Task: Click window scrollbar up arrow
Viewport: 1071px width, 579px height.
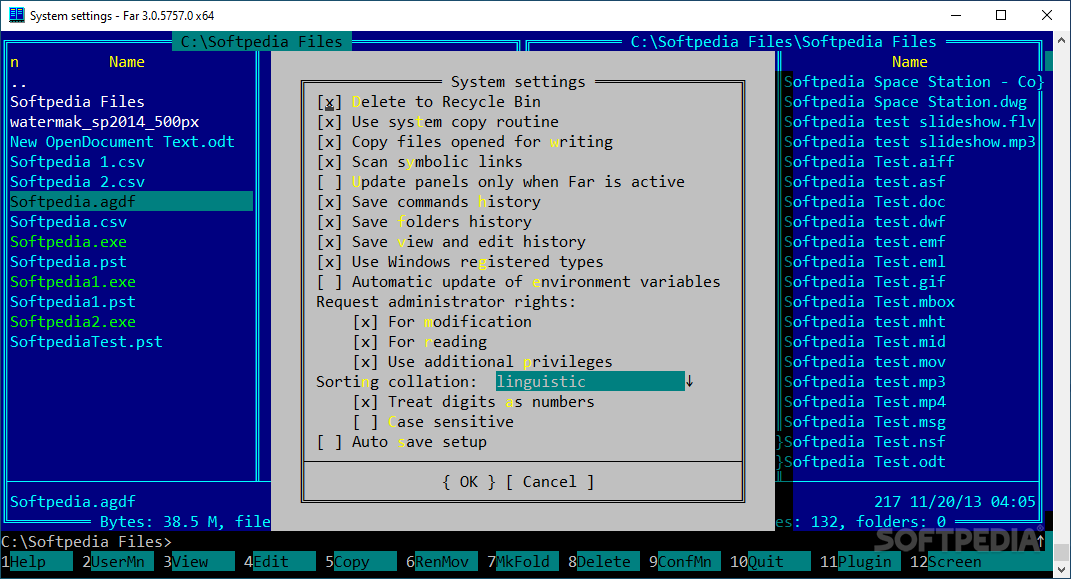Action: (1061, 40)
